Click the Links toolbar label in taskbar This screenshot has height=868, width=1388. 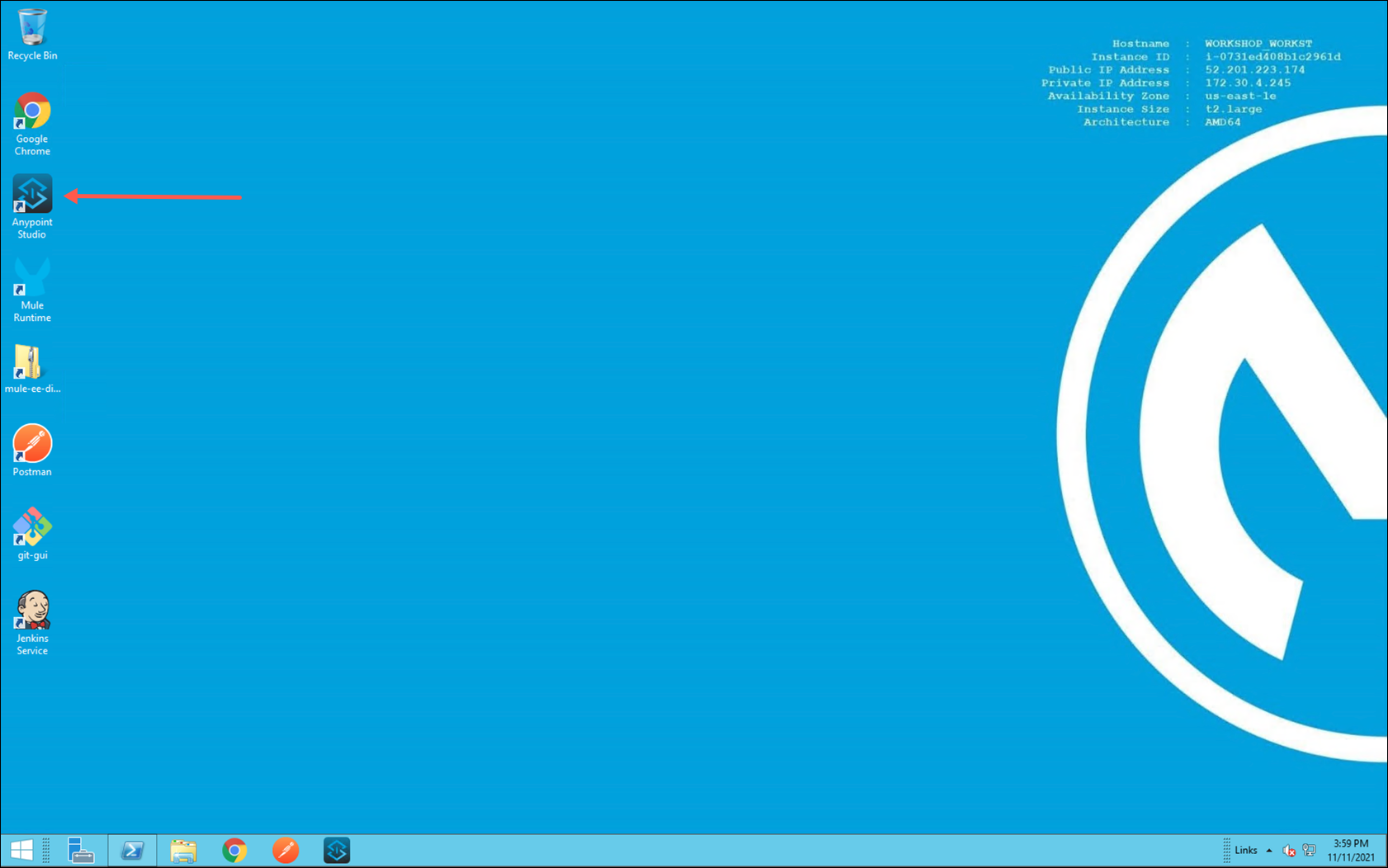point(1246,850)
